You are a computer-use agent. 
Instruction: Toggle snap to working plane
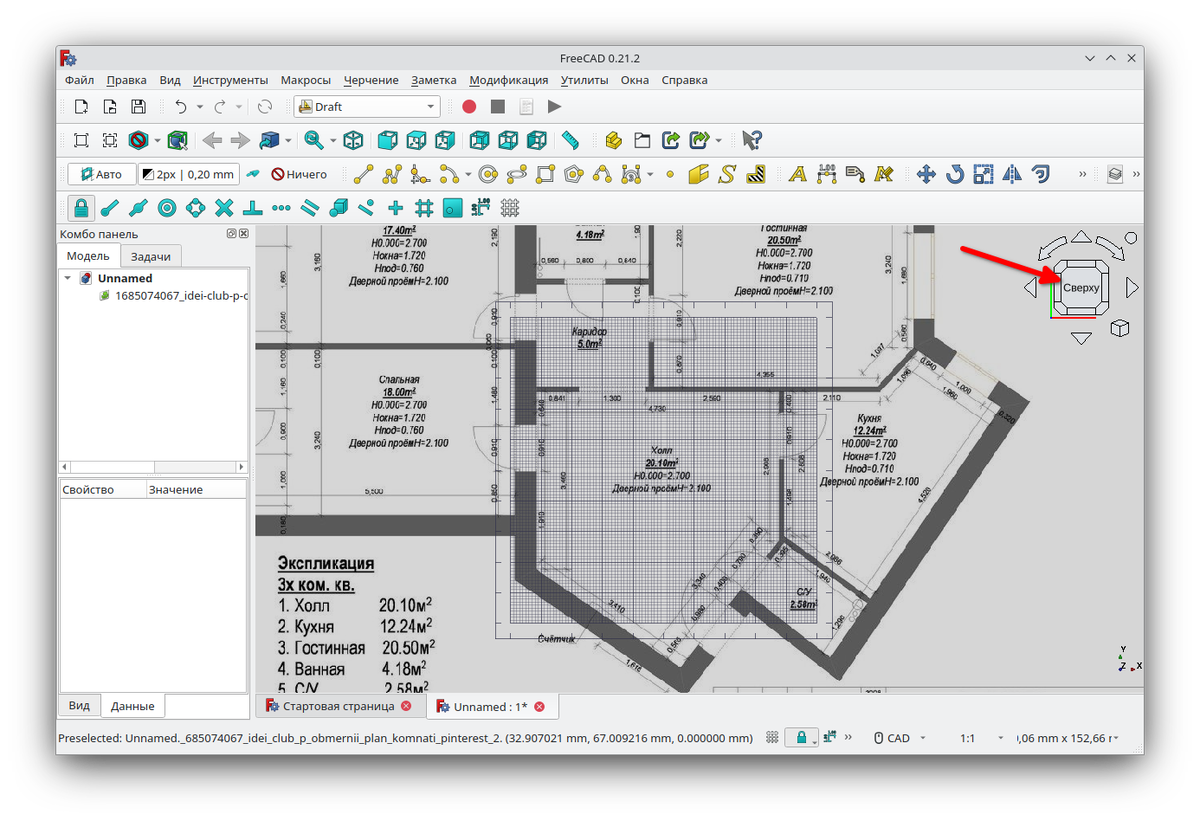point(453,208)
